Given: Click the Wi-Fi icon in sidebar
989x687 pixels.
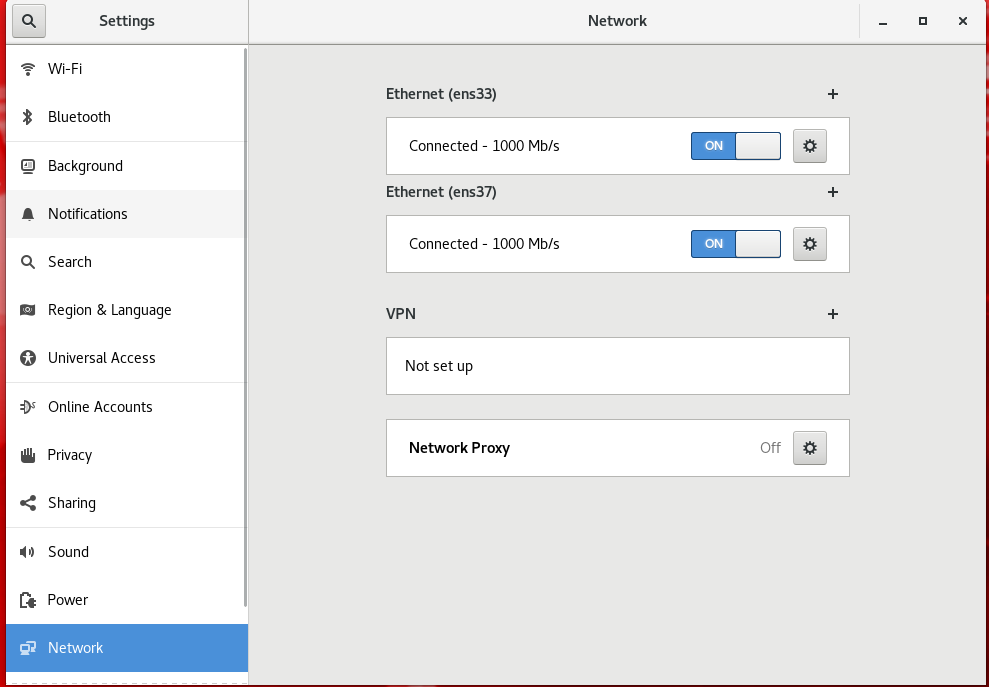Looking at the screenshot, I should [27, 69].
